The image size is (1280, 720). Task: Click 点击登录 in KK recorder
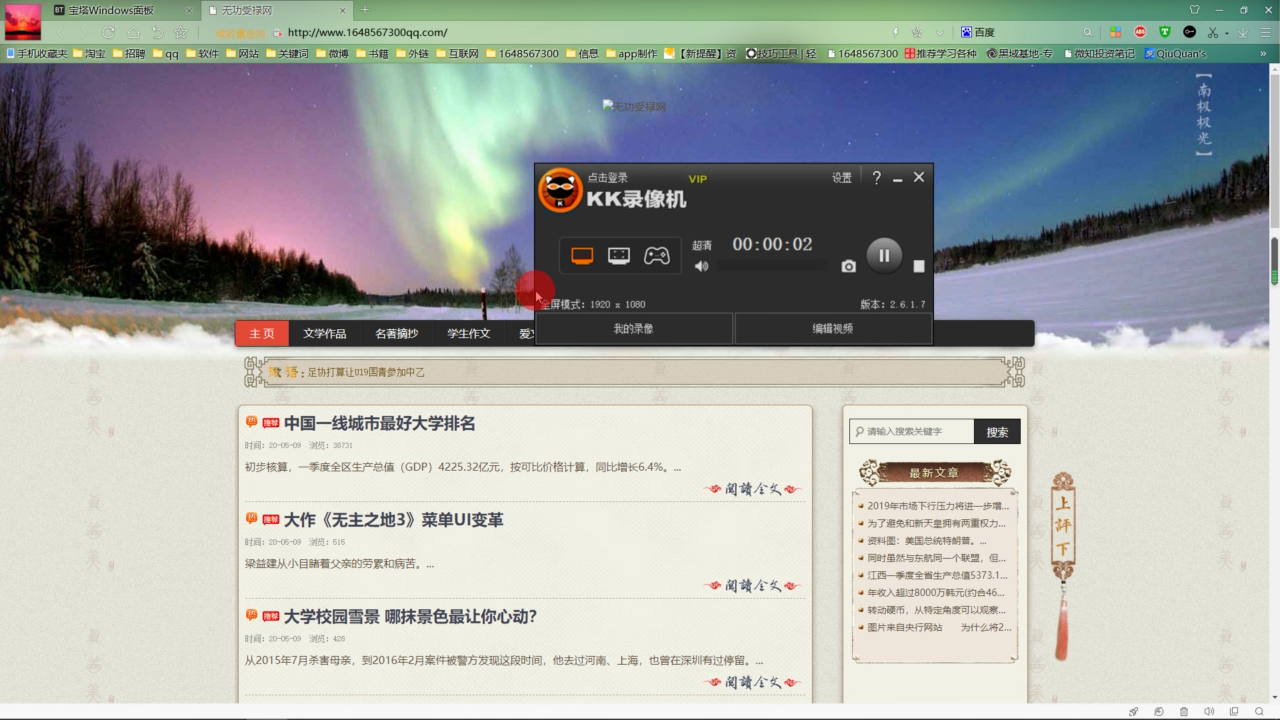pyautogui.click(x=608, y=178)
